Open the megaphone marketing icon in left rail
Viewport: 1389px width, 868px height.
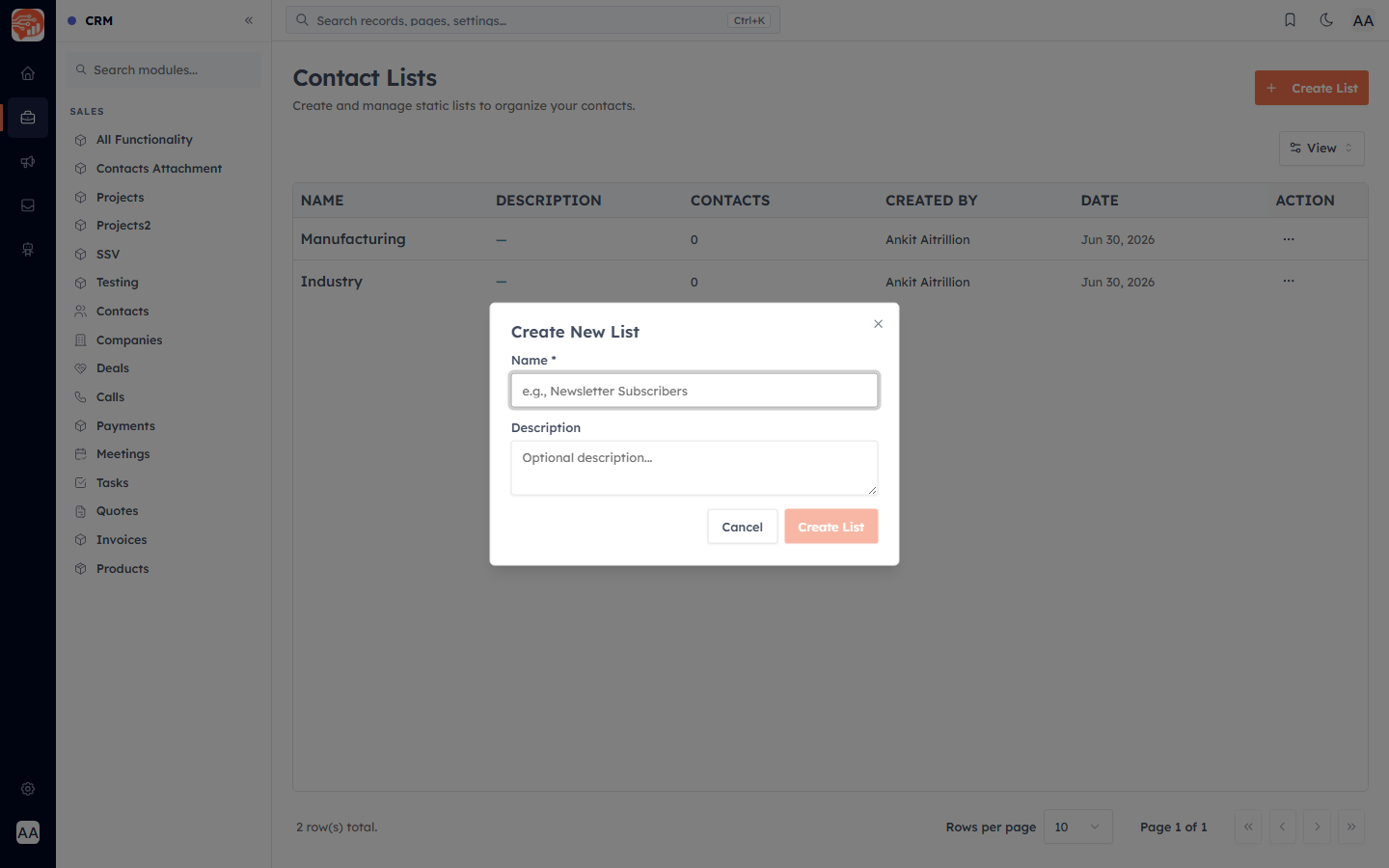28,162
